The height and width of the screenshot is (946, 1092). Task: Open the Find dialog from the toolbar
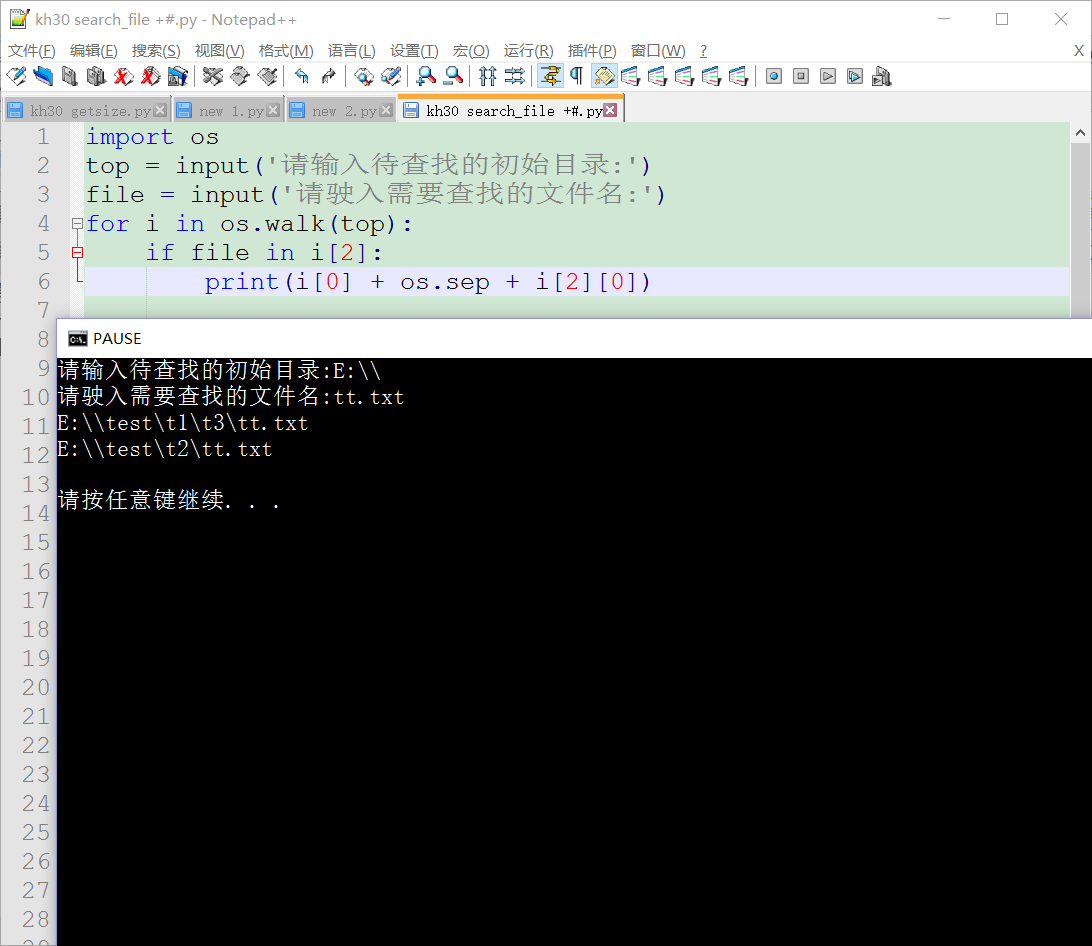(x=363, y=76)
